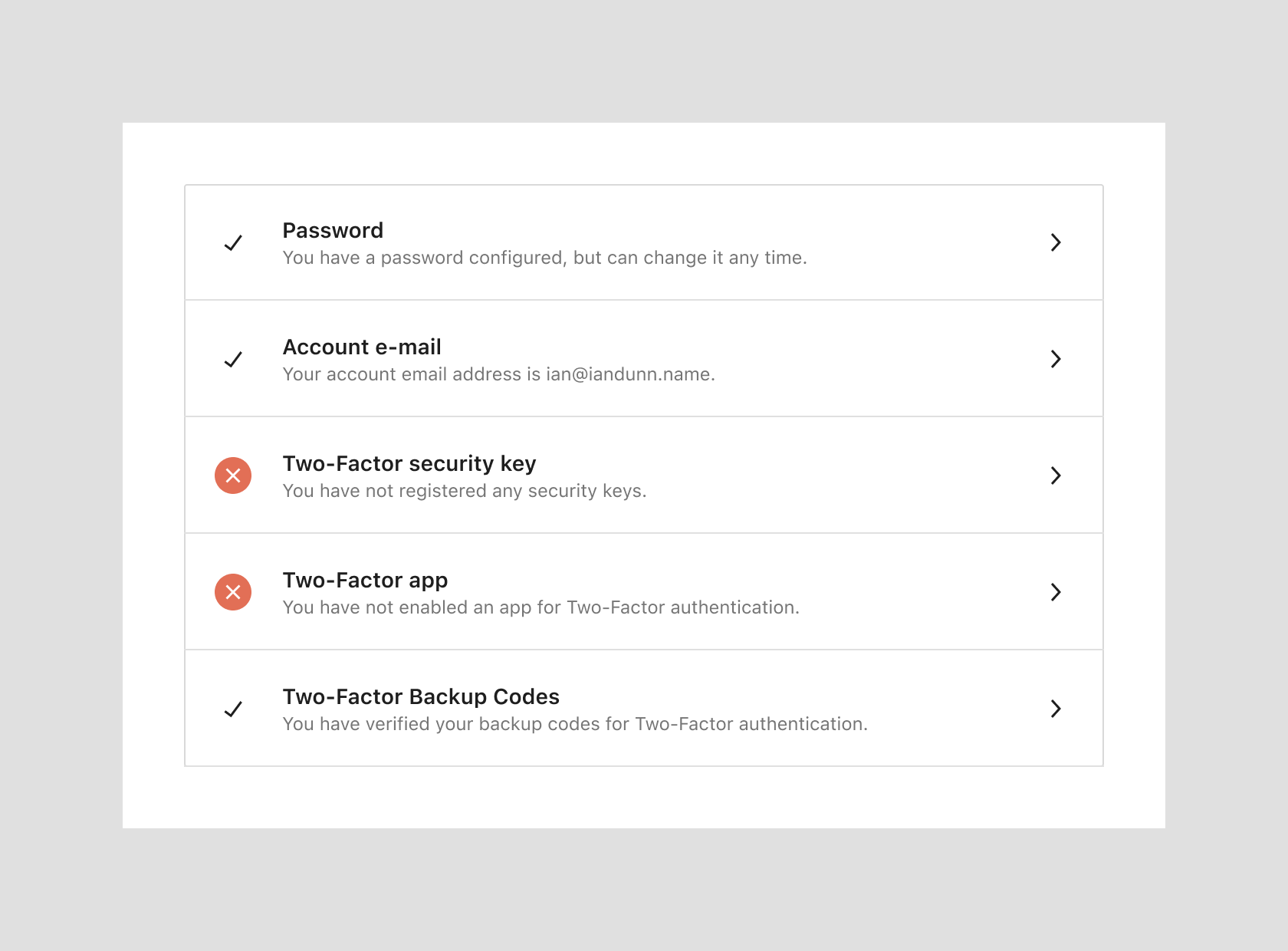Choose the Two-Factor app heading

coord(365,580)
